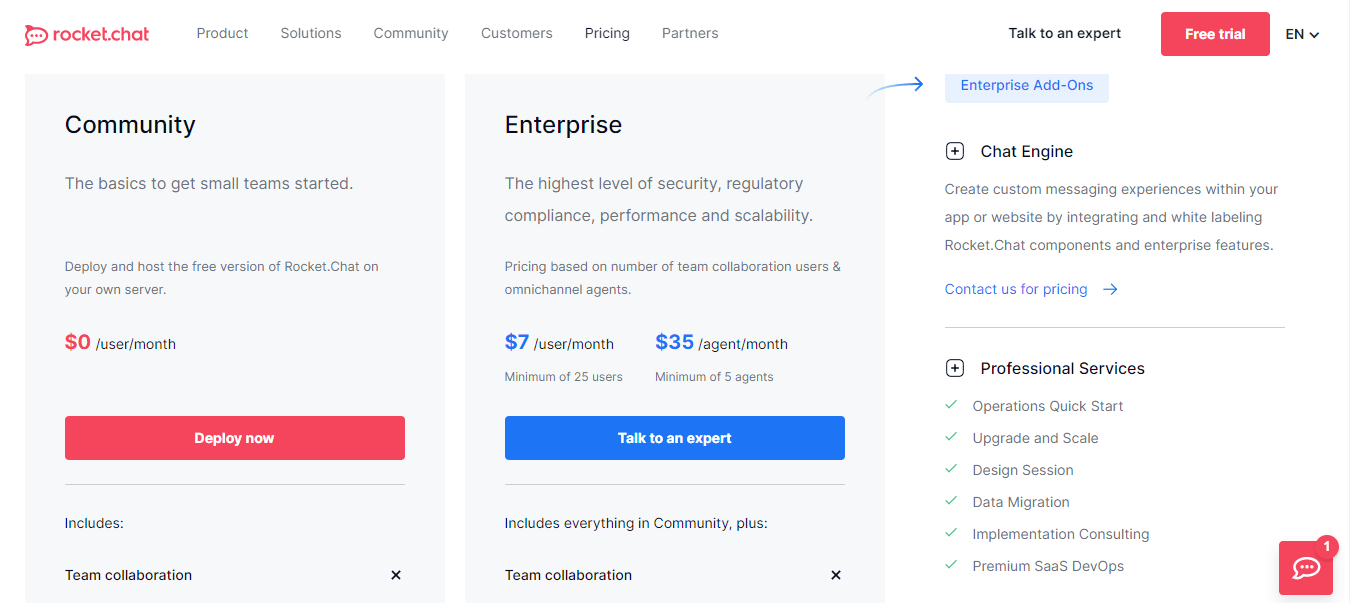This screenshot has width=1350, height=603.
Task: Click the $7 /user/month price
Action: pos(559,343)
